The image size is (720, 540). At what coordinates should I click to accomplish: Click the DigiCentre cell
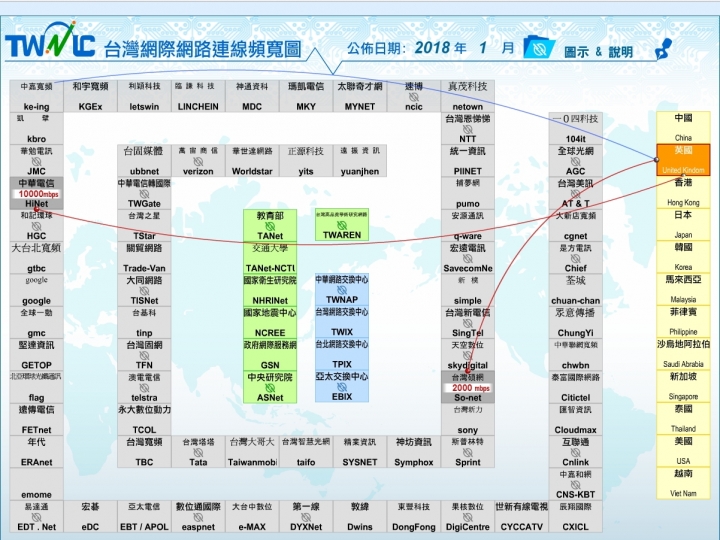coord(467,517)
